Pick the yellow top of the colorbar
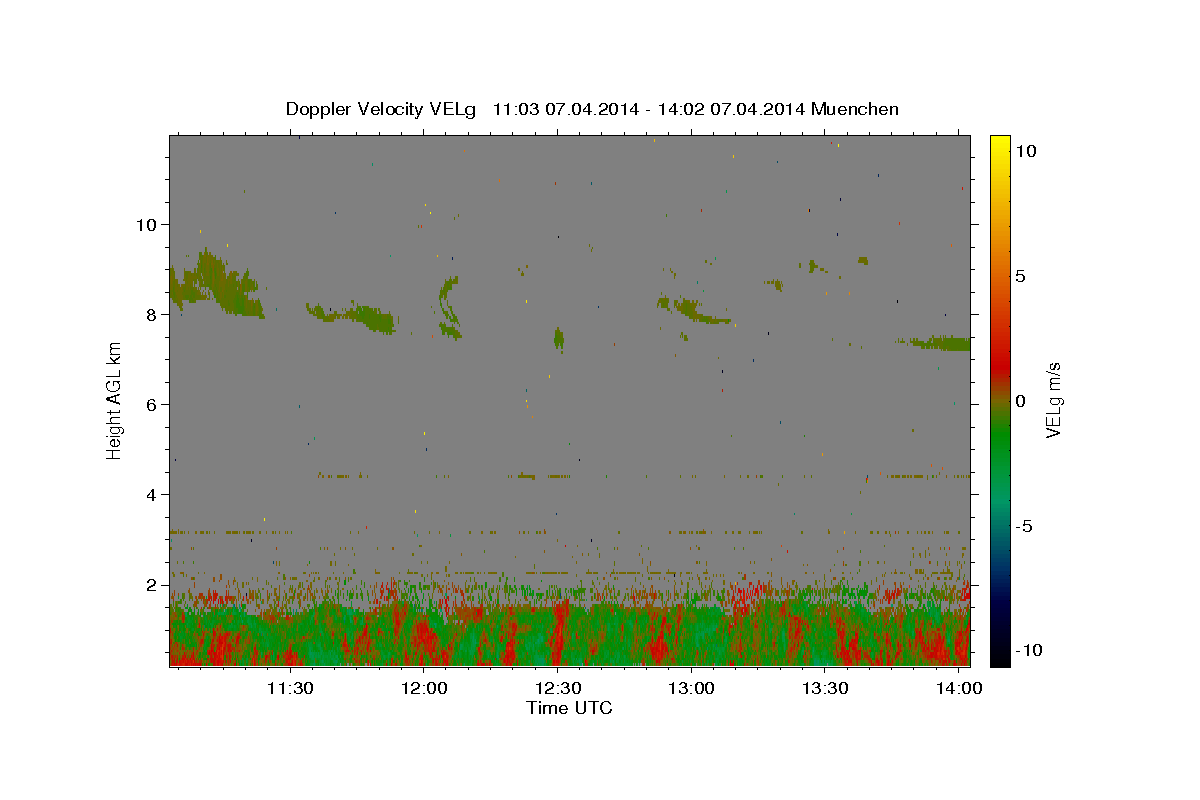The height and width of the screenshot is (800, 1200). point(999,145)
